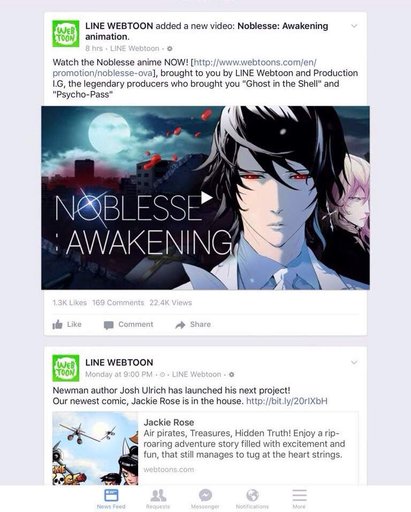Open the Notifications globe icon
Screen dimensions: 411x512
252,495
